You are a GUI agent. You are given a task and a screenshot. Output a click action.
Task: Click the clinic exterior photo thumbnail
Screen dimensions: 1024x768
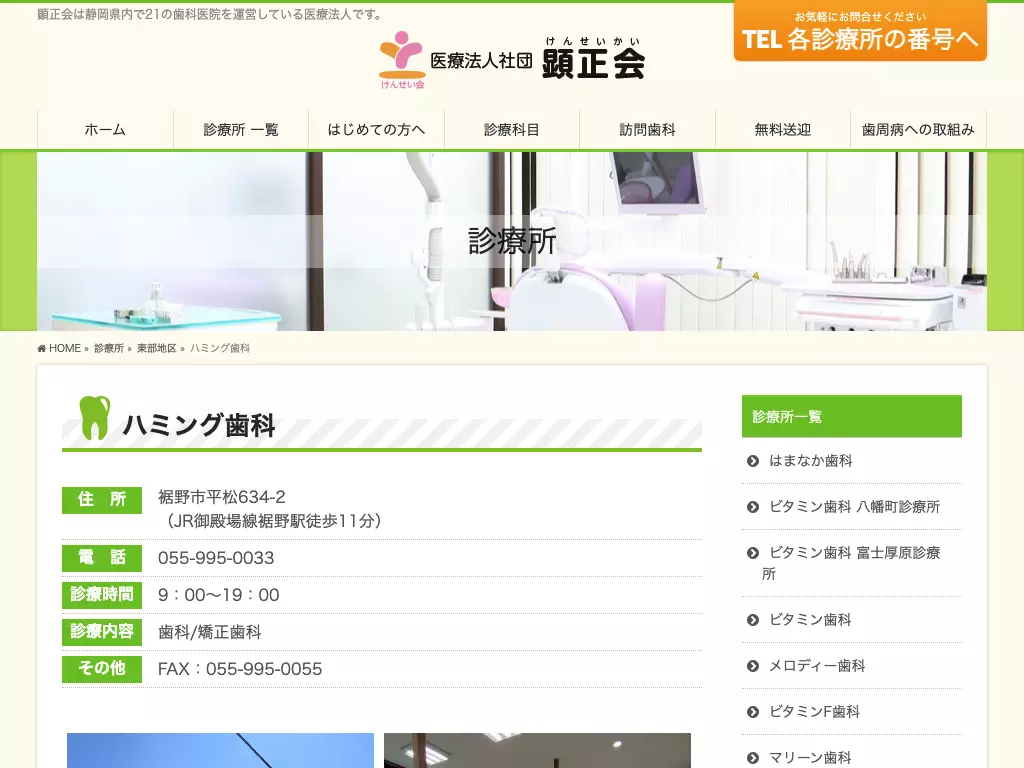tap(220, 750)
